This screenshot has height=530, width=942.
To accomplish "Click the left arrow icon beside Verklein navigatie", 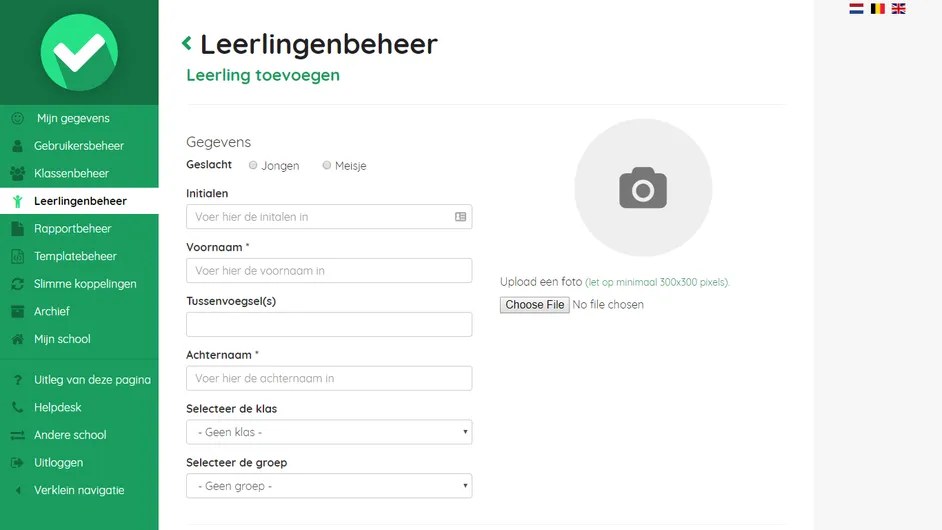I will [18, 490].
